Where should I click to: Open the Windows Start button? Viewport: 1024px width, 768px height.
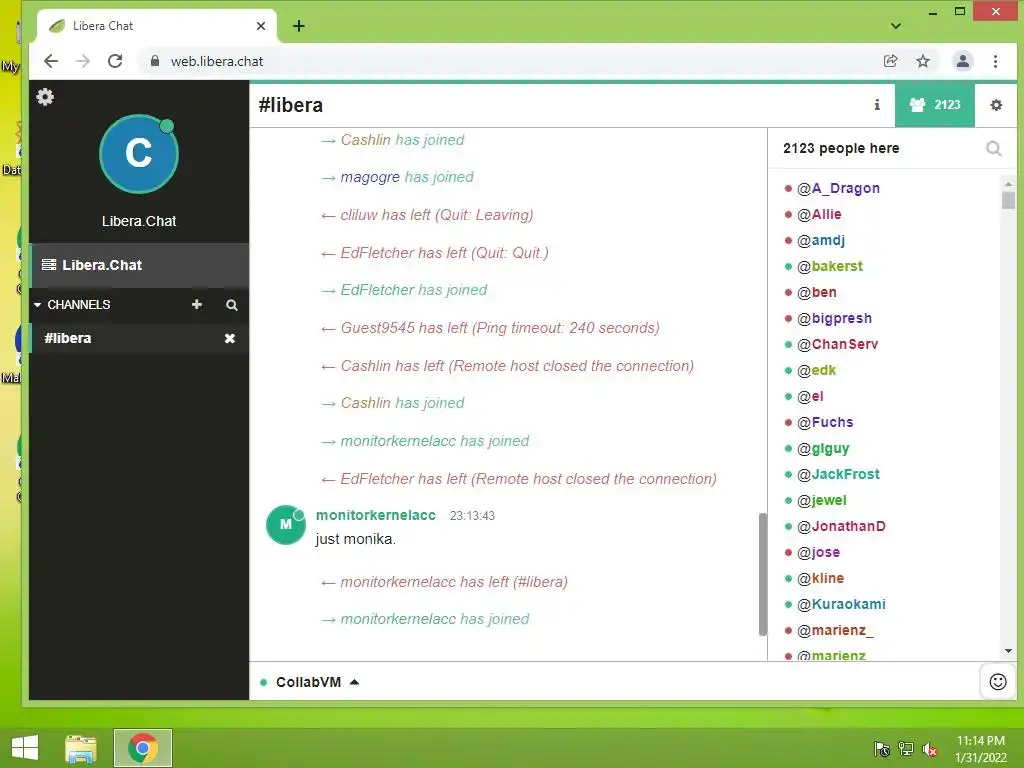click(x=25, y=748)
